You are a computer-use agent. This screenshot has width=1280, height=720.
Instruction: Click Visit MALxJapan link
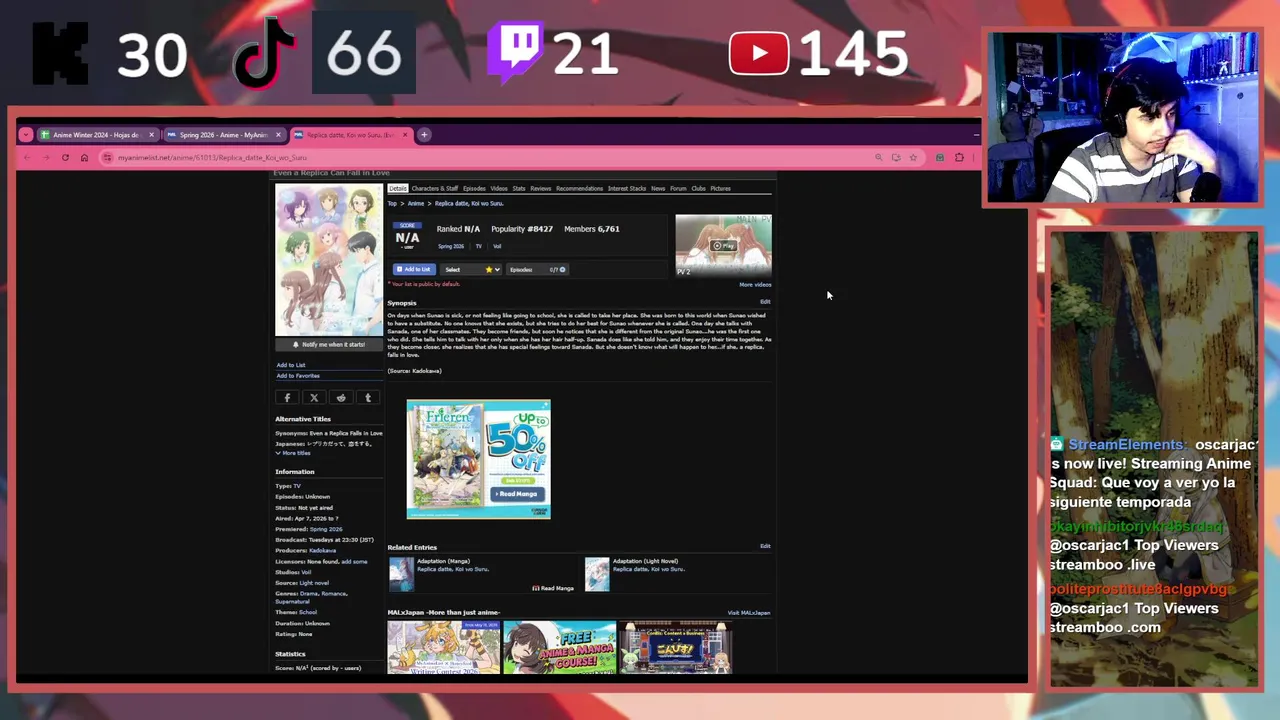(749, 613)
